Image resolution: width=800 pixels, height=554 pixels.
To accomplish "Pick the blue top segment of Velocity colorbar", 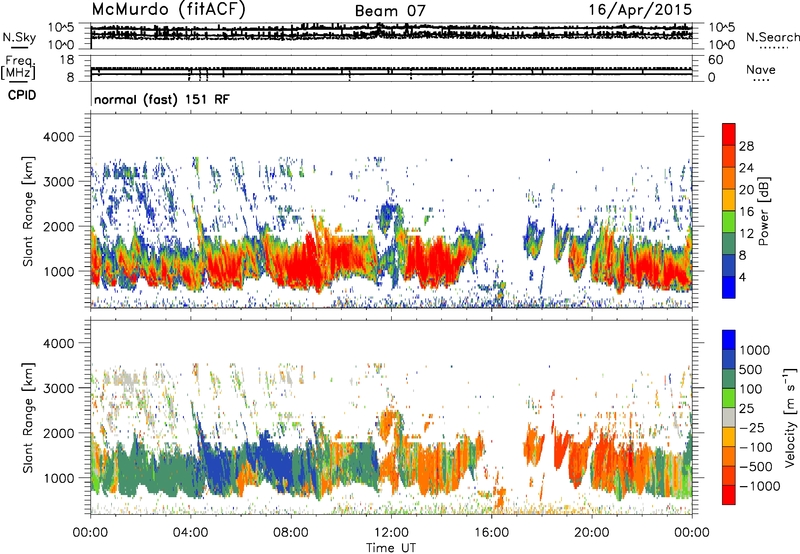I will coord(729,340).
